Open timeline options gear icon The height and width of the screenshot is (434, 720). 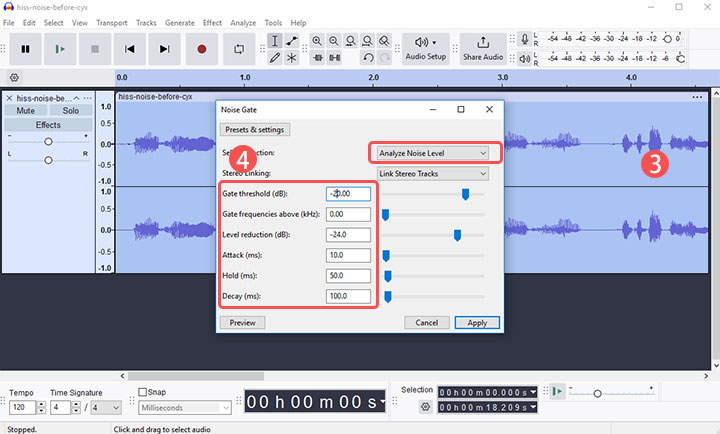(x=14, y=77)
